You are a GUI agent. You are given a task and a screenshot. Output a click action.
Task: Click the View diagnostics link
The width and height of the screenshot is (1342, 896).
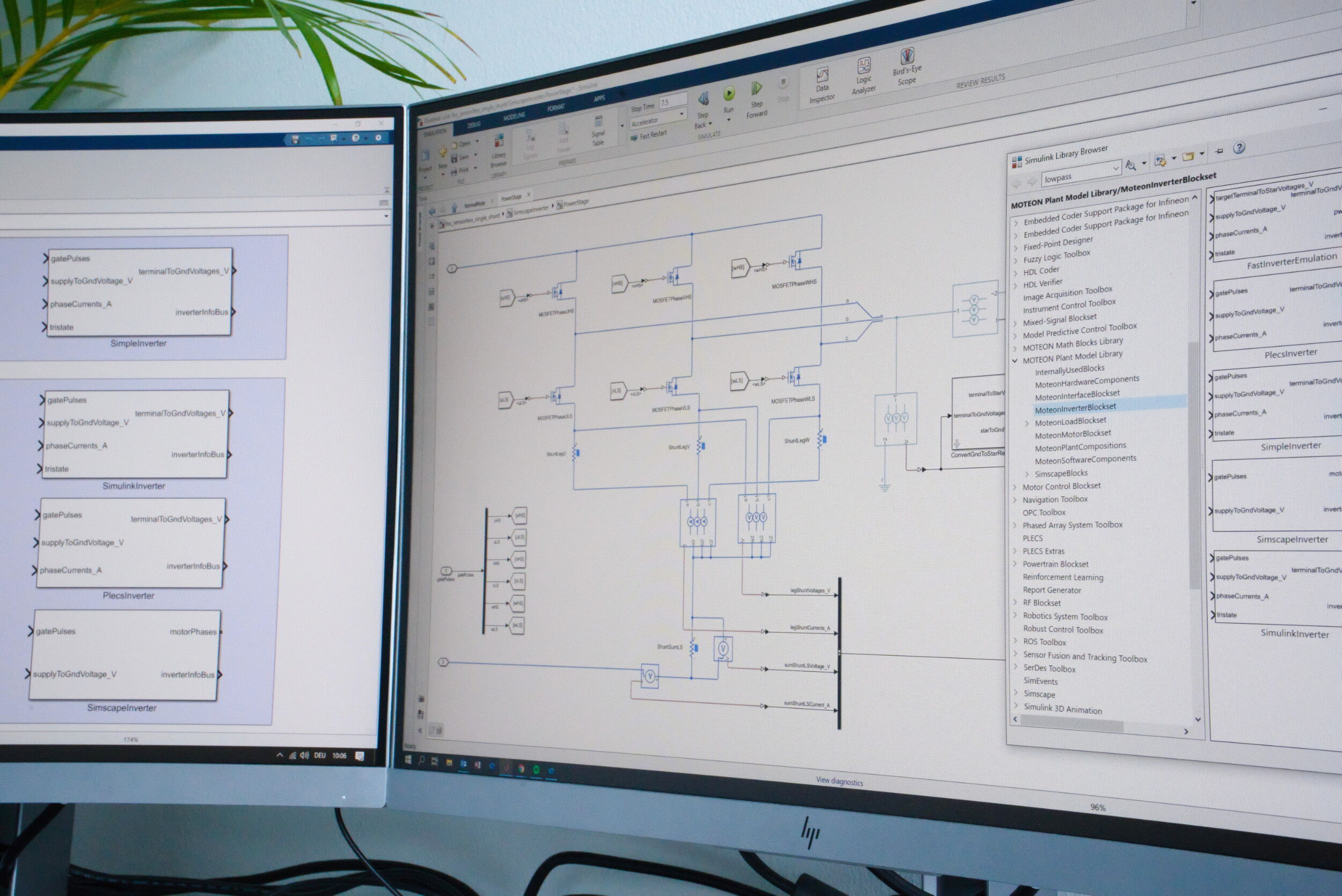pyautogui.click(x=839, y=782)
